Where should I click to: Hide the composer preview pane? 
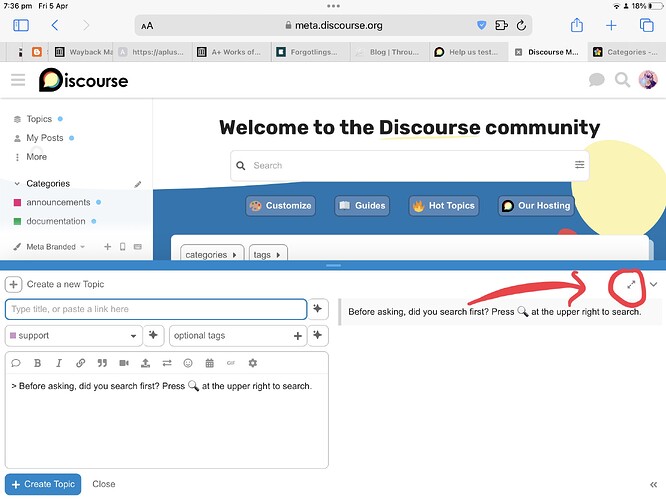[x=653, y=484]
